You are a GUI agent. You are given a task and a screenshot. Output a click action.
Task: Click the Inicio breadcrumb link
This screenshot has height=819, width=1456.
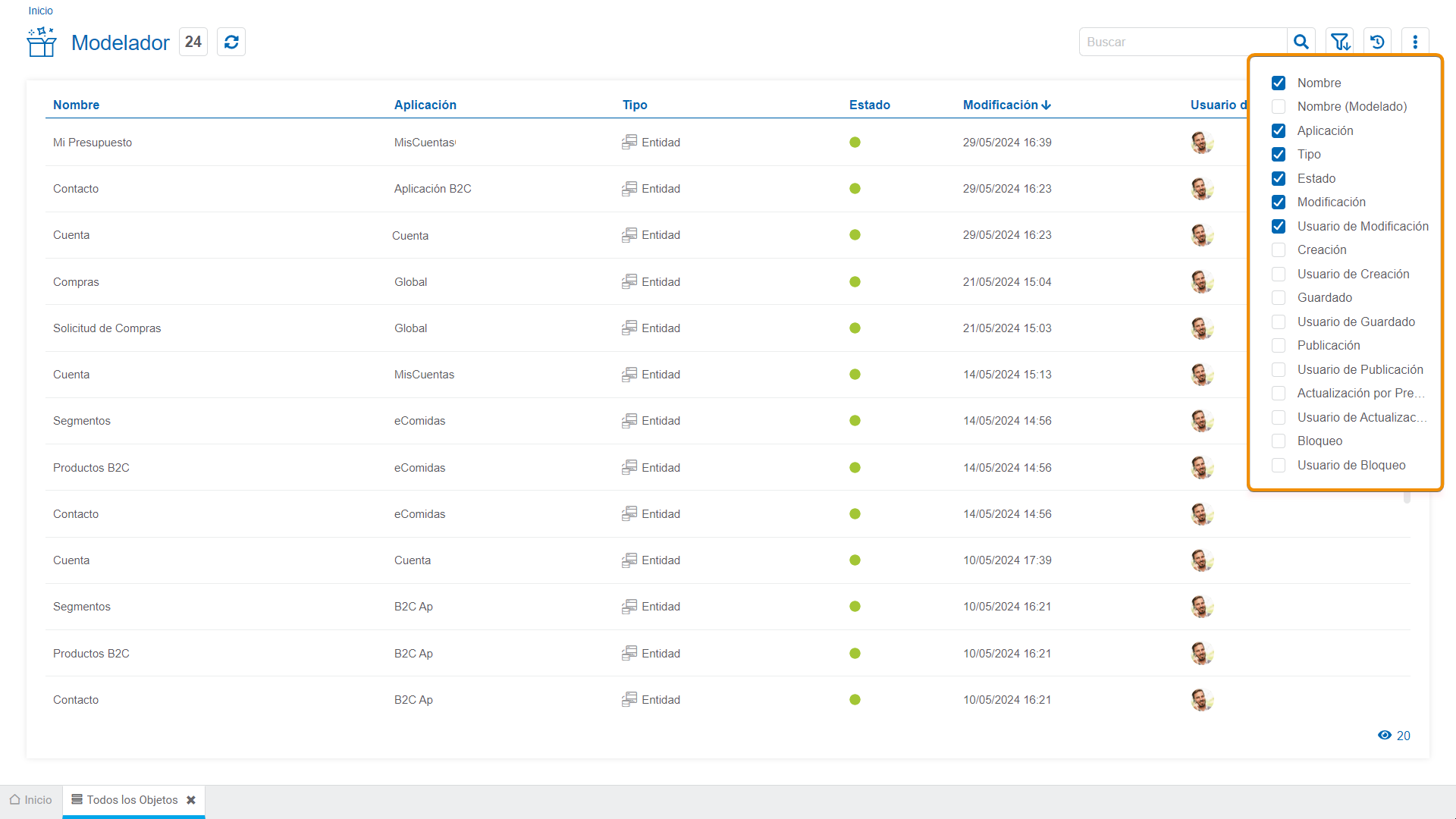click(x=40, y=11)
